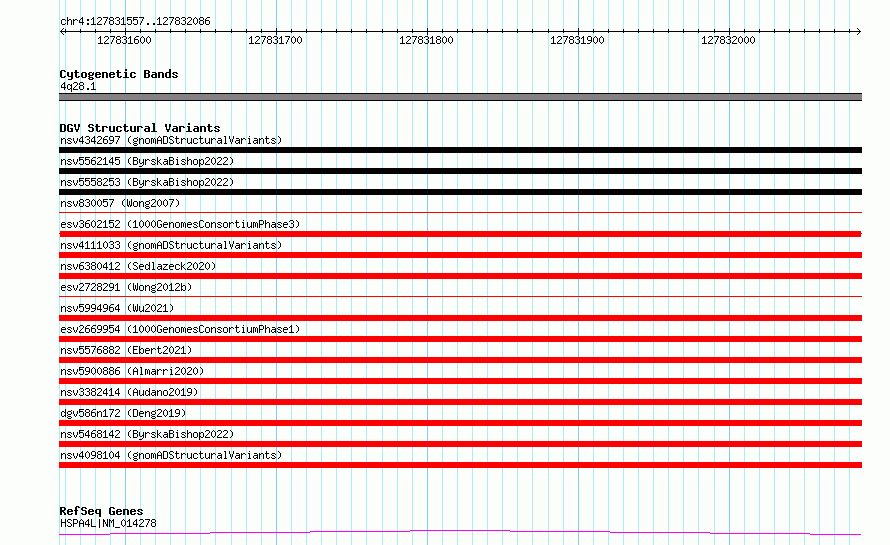Open variant esv3602152 (1000GenomesConsortiumPhase3)
Image resolution: width=890 pixels, height=545 pixels.
(180, 224)
